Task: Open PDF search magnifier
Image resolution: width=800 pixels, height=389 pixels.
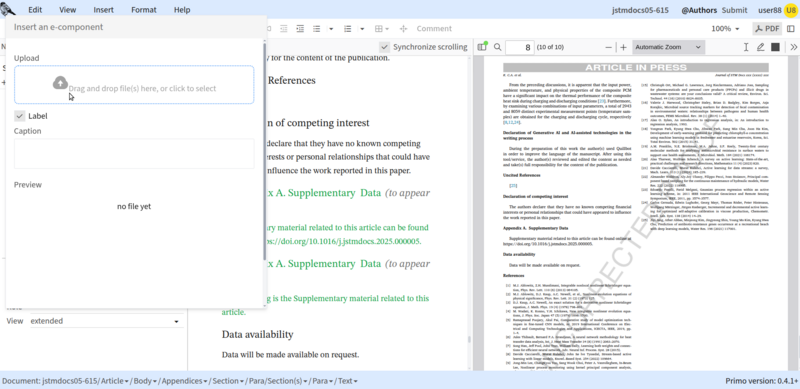Action: point(497,47)
